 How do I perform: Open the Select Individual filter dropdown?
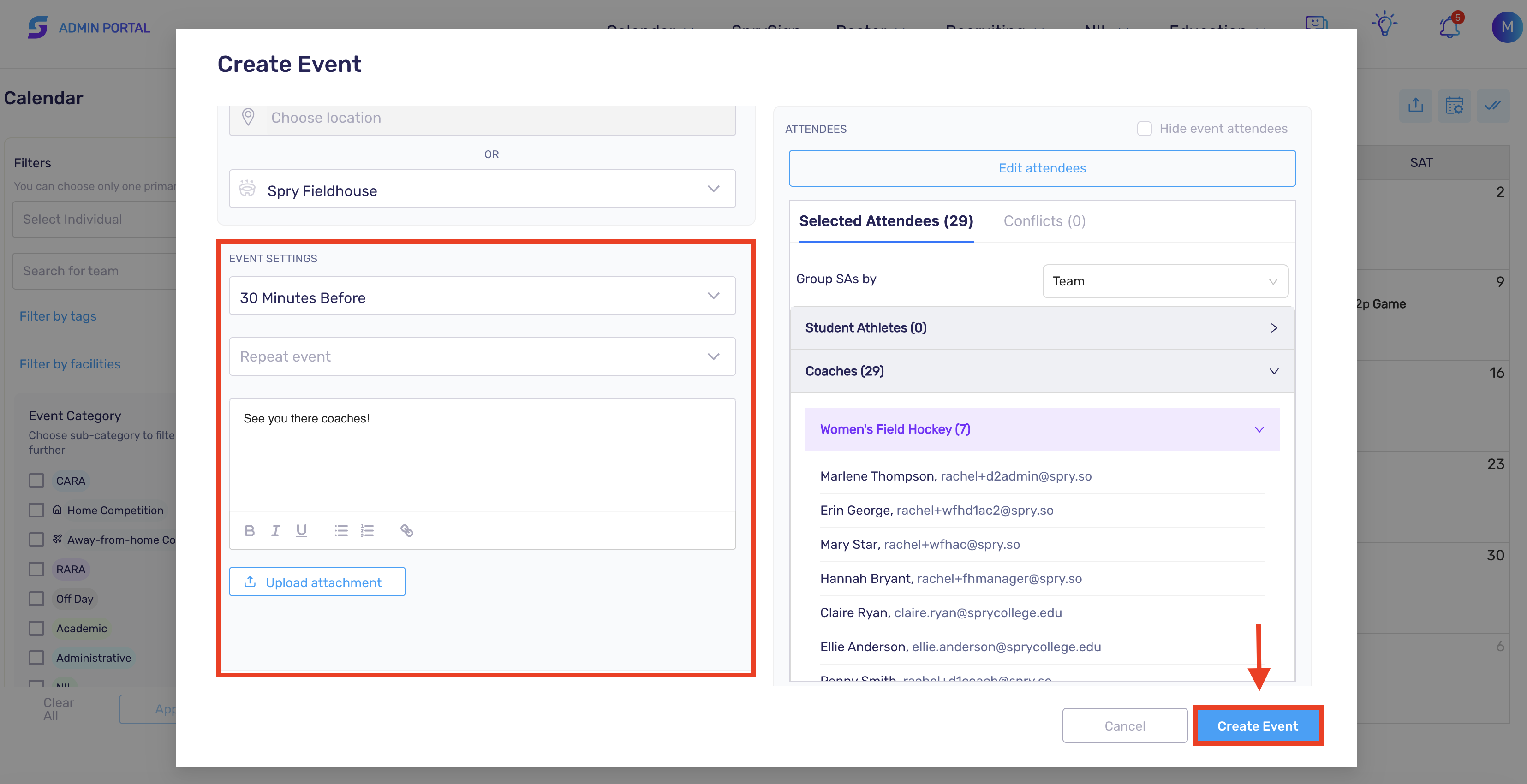95,219
